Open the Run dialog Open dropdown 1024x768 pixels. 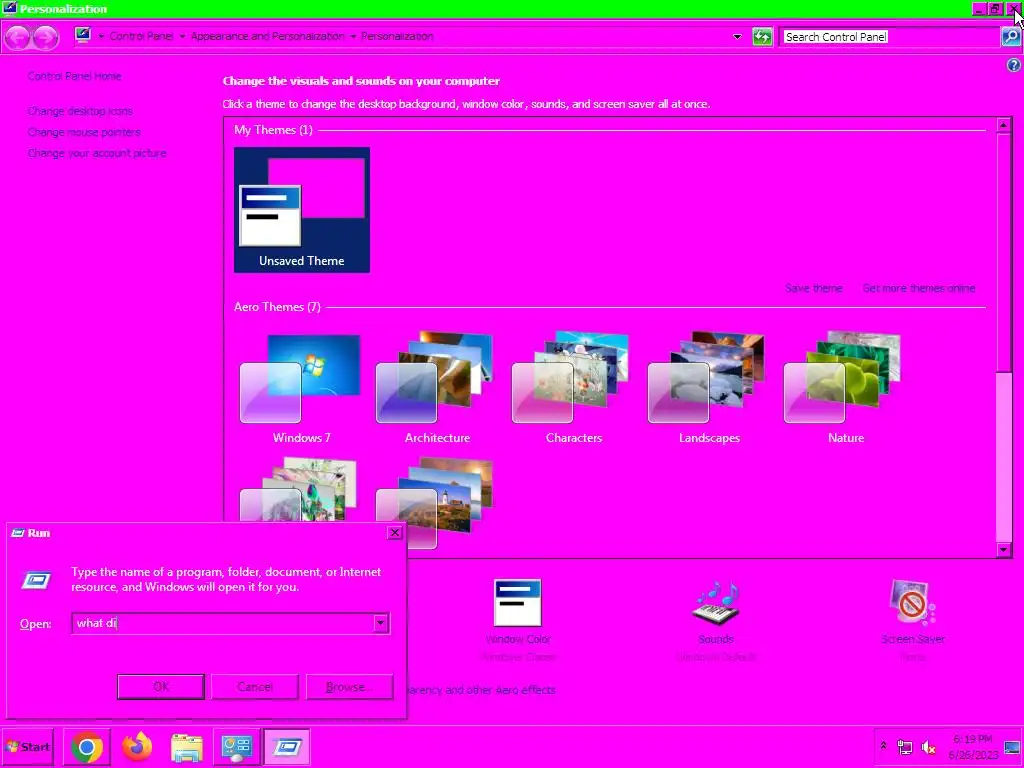[x=381, y=623]
